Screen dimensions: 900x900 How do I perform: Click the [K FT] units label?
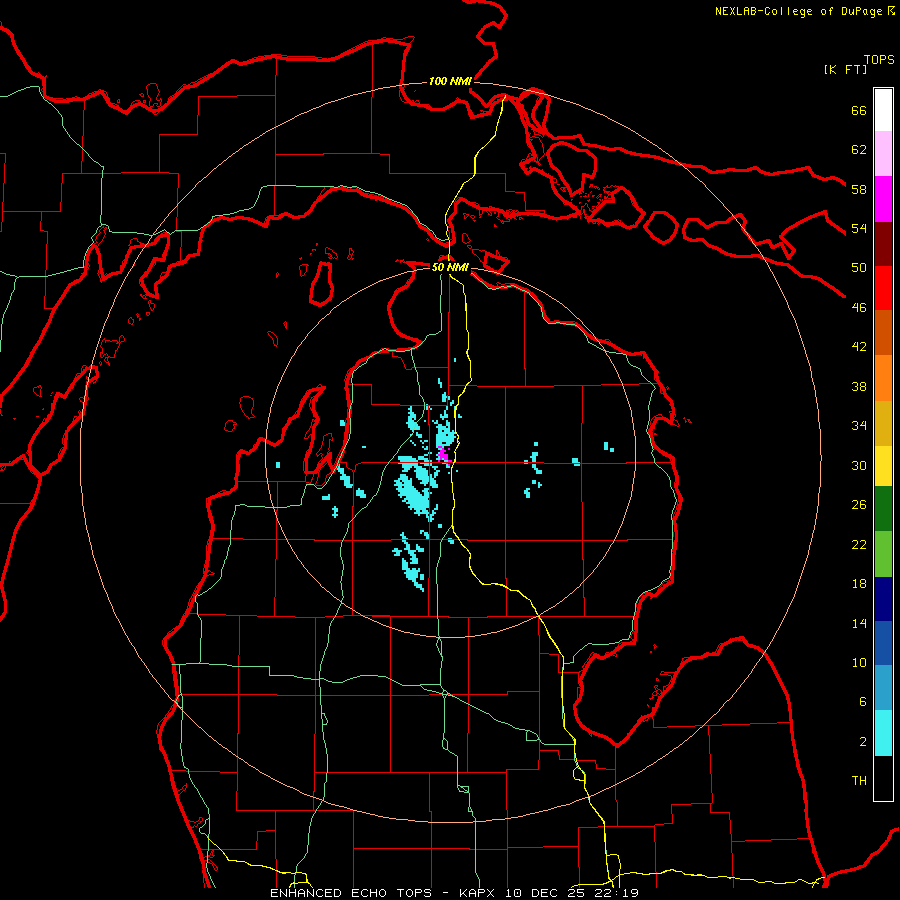pos(845,69)
